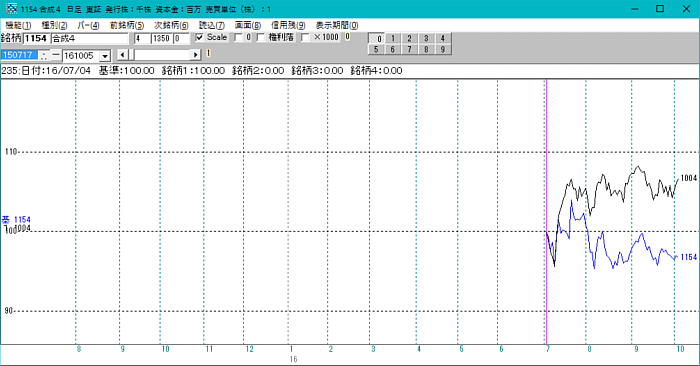Click the year label 16 below axis
The width and height of the screenshot is (700, 366).
(x=293, y=359)
